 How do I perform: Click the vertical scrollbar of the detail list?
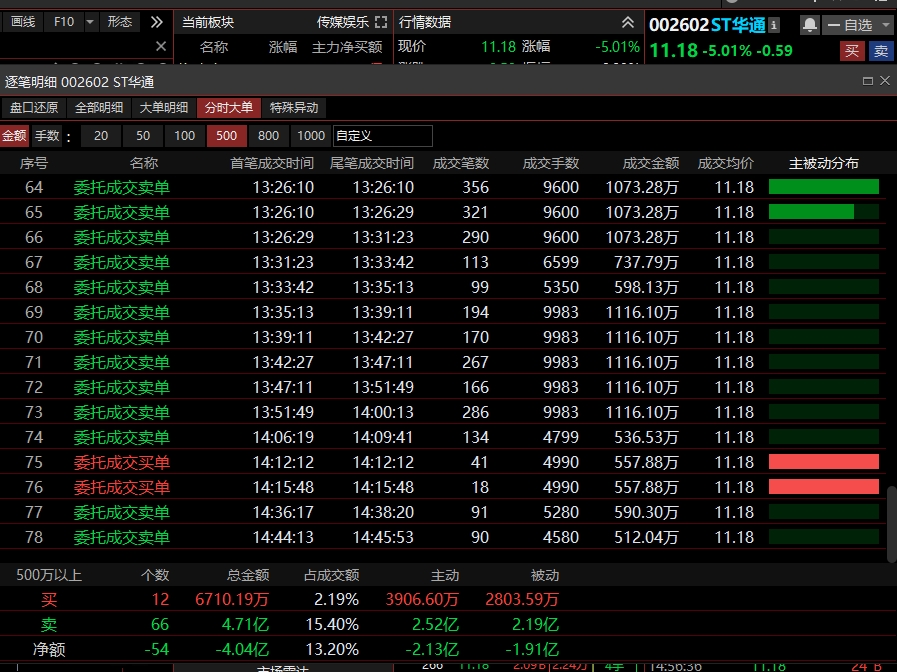point(891,524)
